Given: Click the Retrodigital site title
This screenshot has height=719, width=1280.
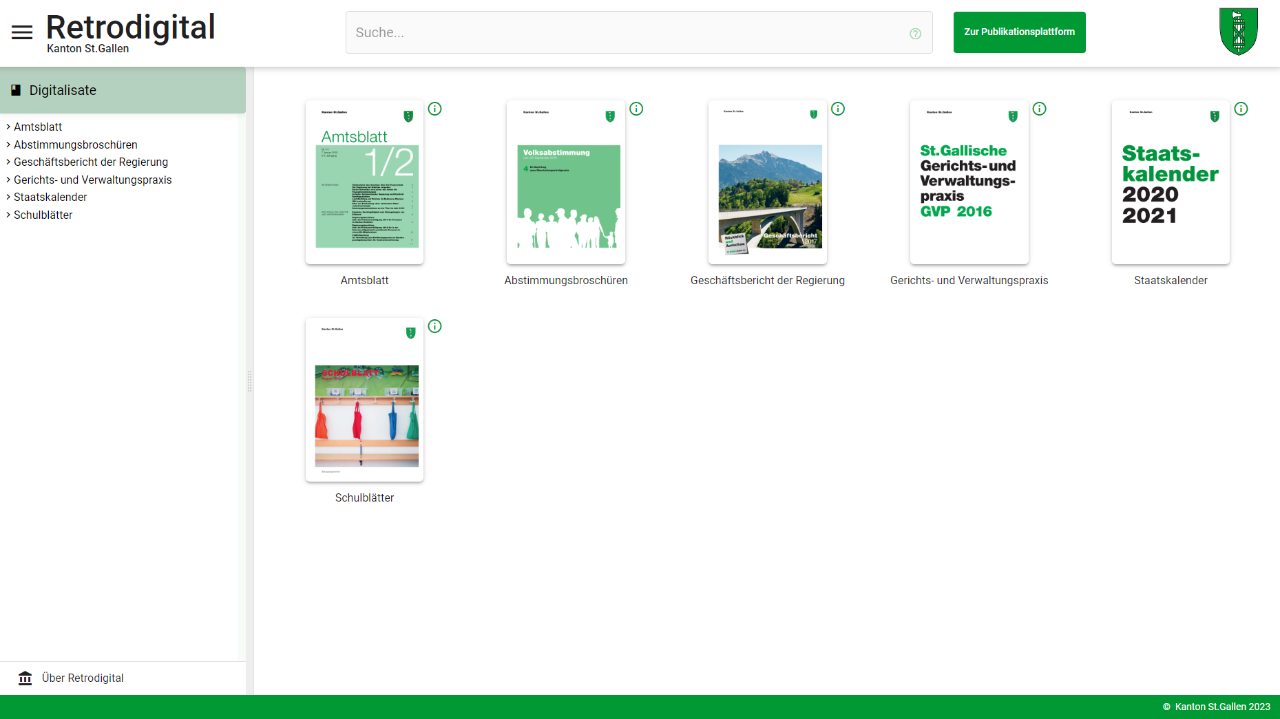Looking at the screenshot, I should tap(130, 27).
